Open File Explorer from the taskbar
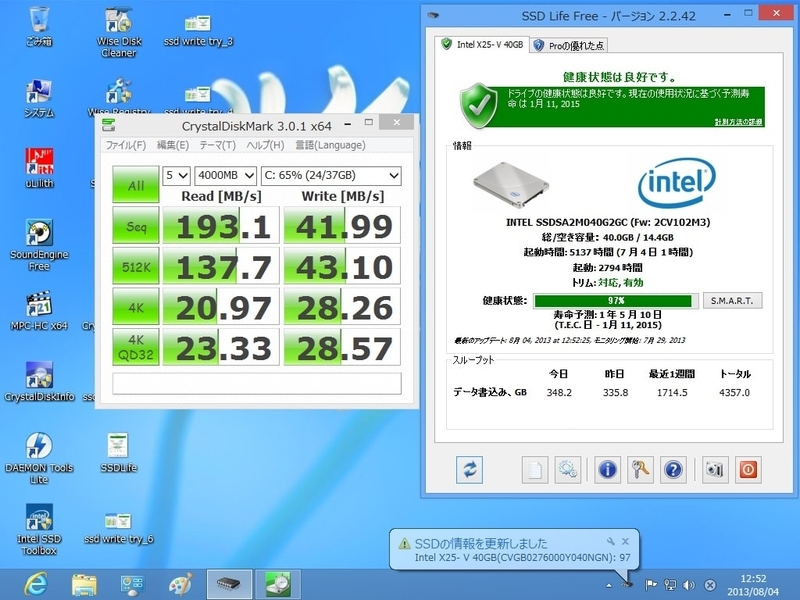 point(84,584)
